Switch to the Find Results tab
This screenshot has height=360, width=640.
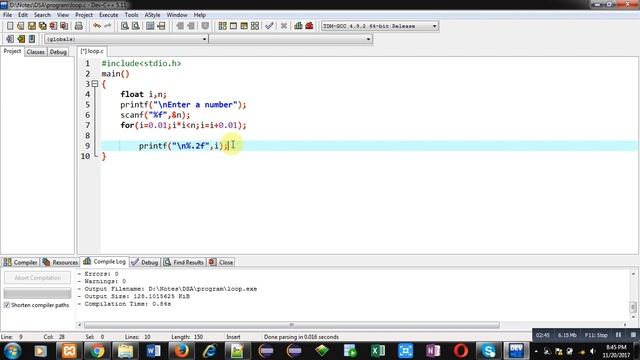tap(184, 262)
